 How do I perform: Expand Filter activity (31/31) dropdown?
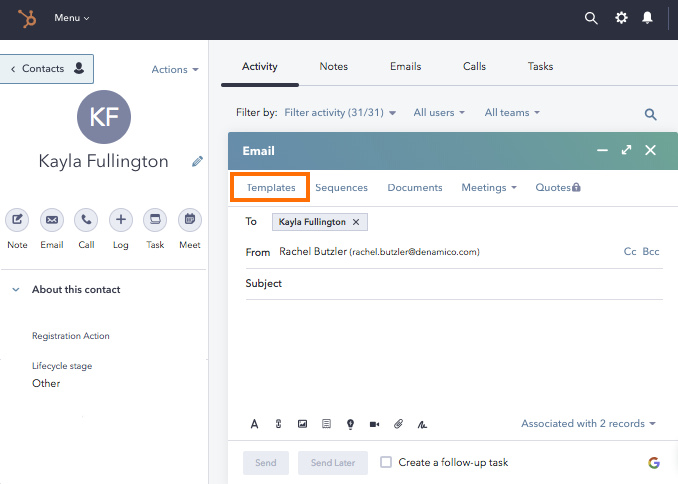pyautogui.click(x=340, y=112)
